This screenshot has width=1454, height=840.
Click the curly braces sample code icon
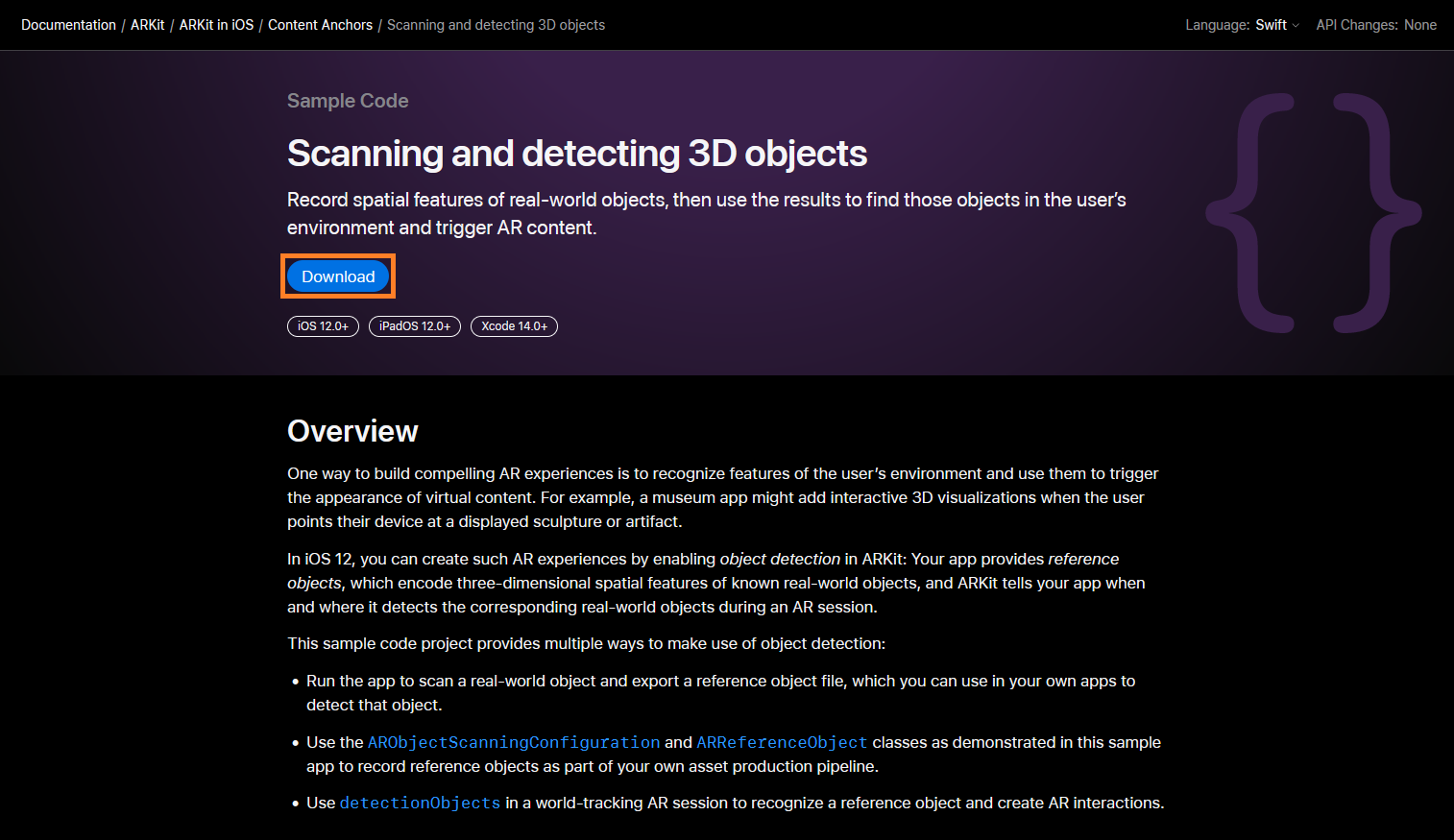[x=1313, y=213]
